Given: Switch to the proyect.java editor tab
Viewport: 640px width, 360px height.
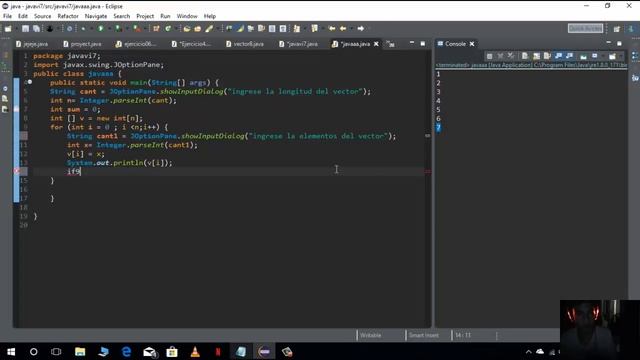Looking at the screenshot, I should pos(82,44).
